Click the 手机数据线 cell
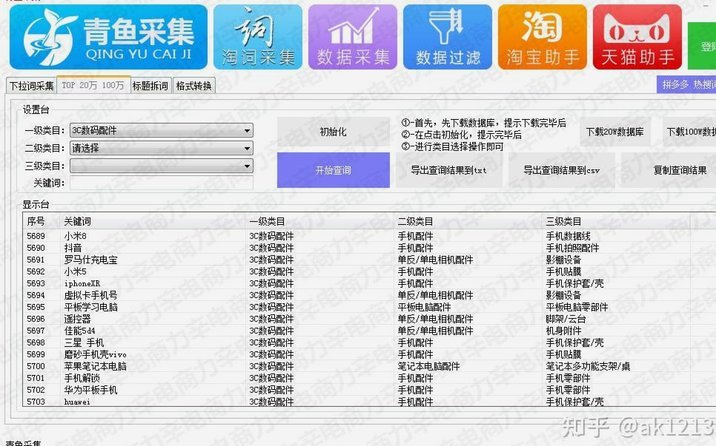This screenshot has height=446, width=716. [x=568, y=236]
